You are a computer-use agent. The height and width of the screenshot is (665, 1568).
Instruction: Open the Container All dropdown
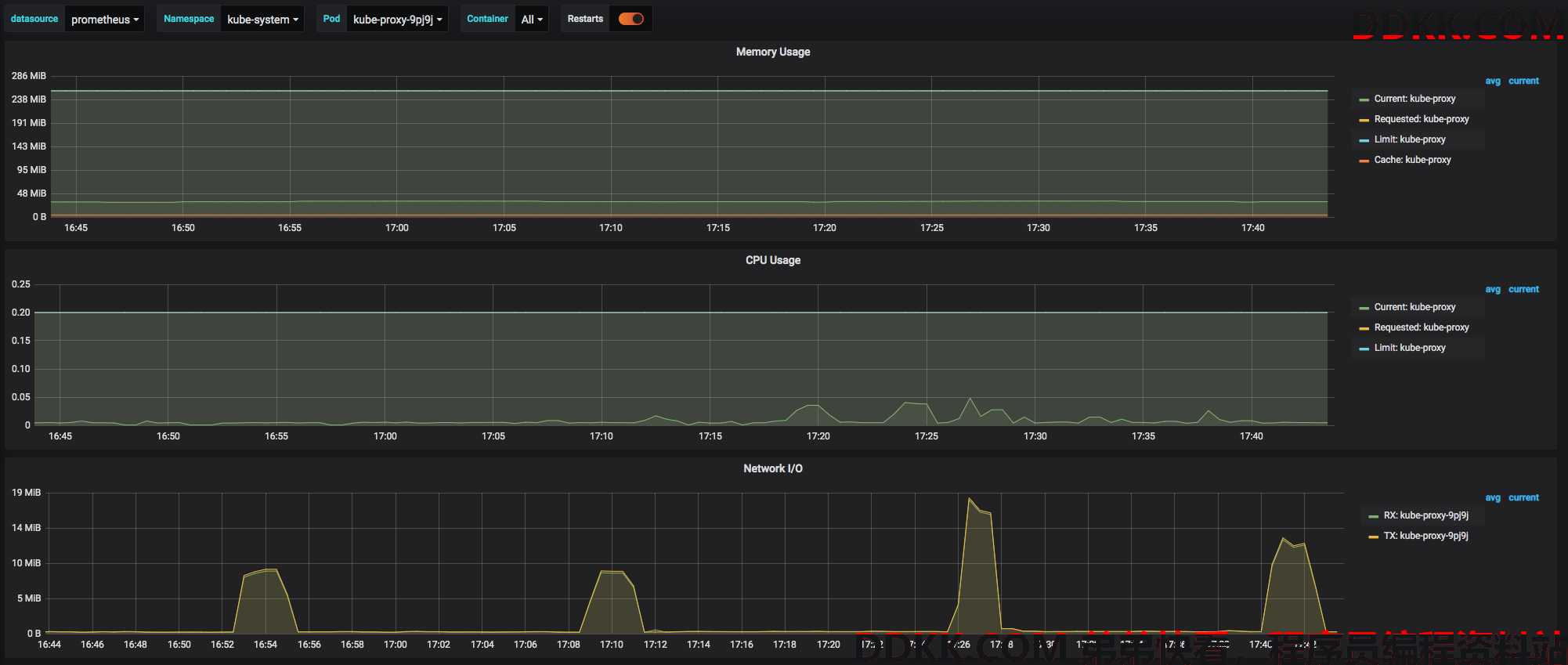(532, 19)
